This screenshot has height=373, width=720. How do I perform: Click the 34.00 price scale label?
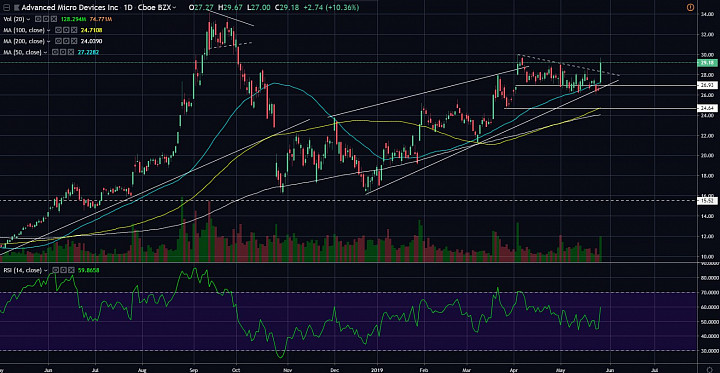pos(706,14)
